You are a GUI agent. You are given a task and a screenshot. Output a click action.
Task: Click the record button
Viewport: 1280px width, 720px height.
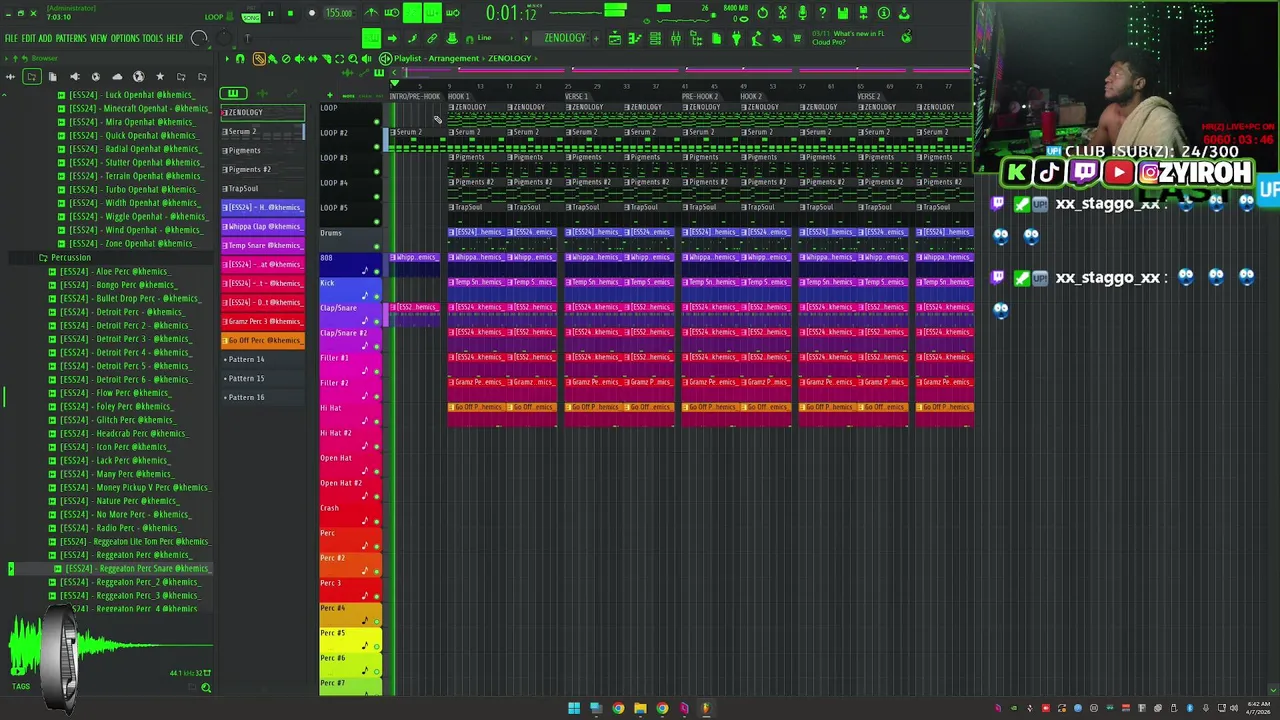(311, 13)
